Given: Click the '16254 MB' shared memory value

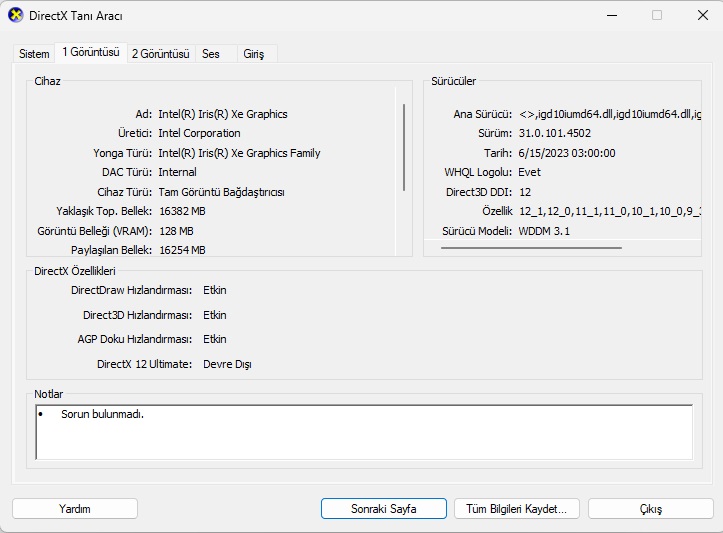Looking at the screenshot, I should click(182, 250).
